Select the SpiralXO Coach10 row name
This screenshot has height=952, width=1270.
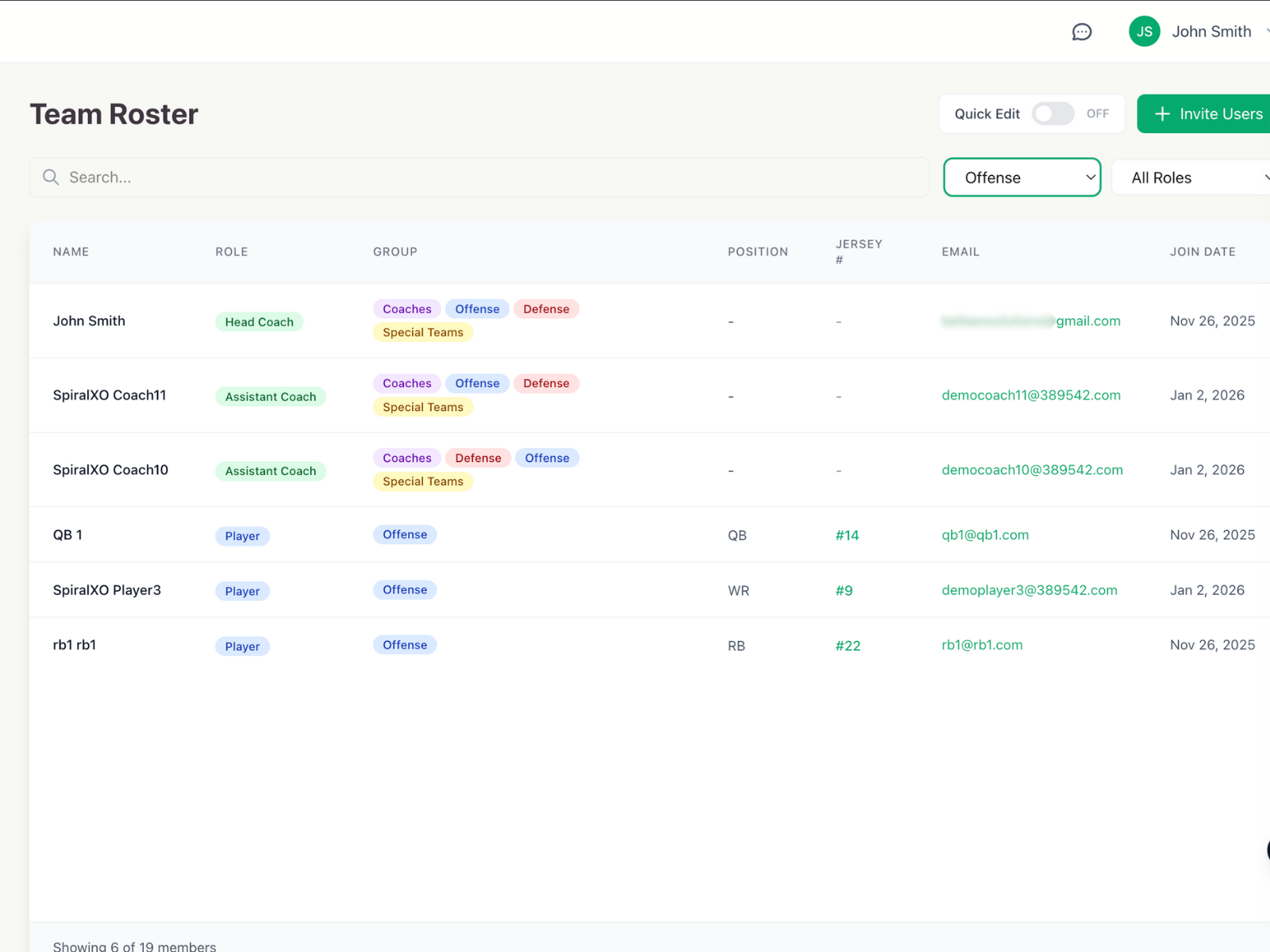pos(110,470)
